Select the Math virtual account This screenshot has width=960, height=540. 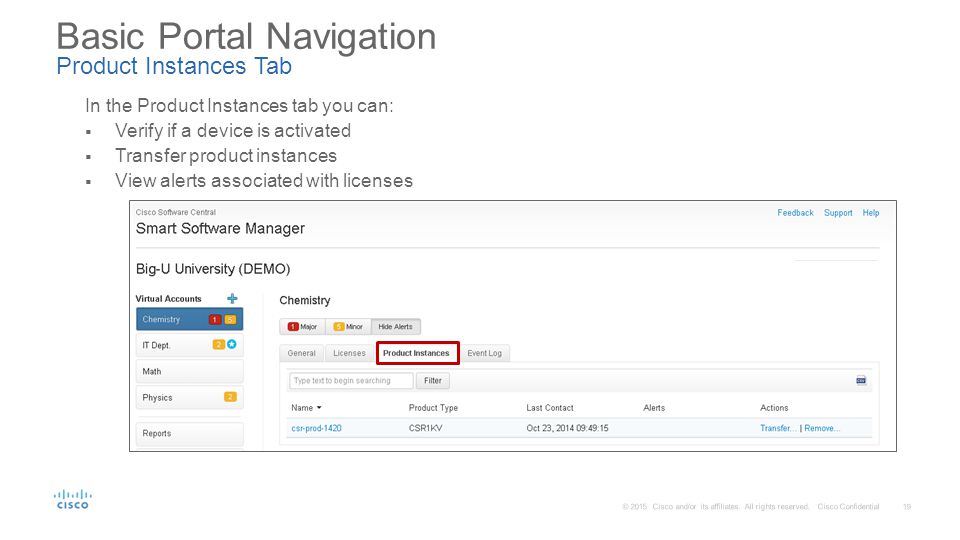click(189, 371)
